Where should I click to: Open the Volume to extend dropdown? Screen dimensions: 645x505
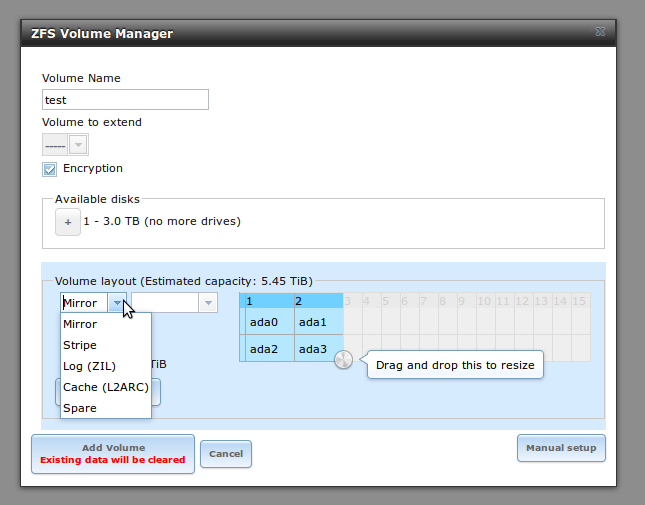point(78,145)
